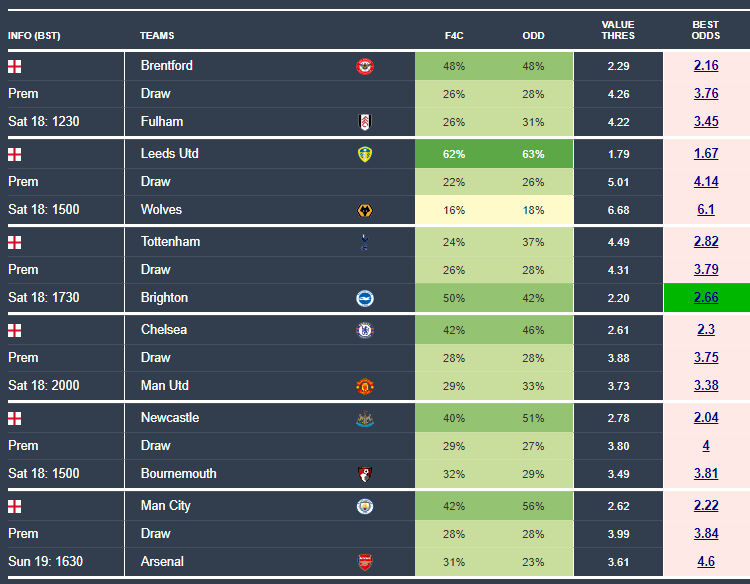Open Brentford best odds 2.16 link
Viewport: 750px width, 584px height.
click(706, 66)
